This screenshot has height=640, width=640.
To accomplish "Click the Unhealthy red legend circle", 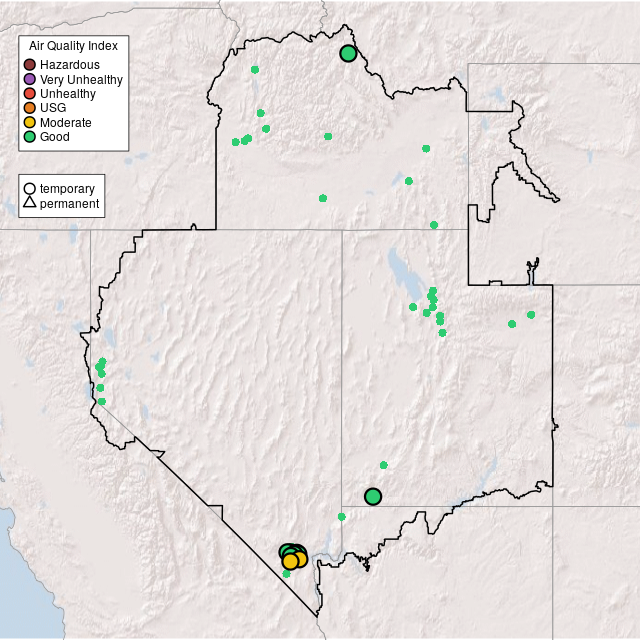I will [30, 94].
